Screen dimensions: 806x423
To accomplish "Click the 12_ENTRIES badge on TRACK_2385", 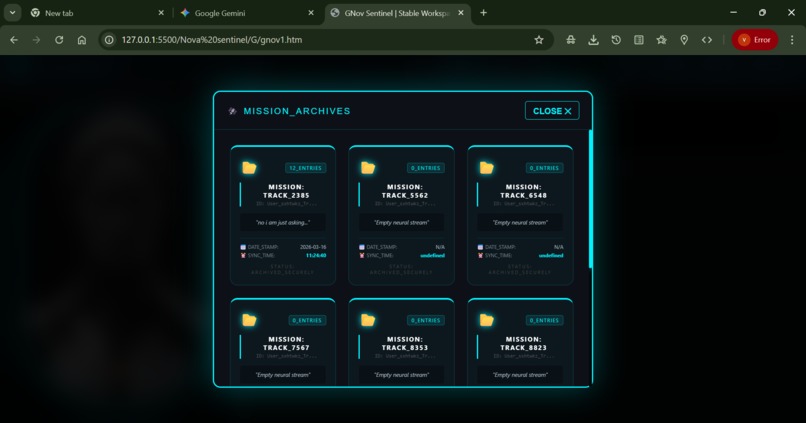I will pos(305,168).
